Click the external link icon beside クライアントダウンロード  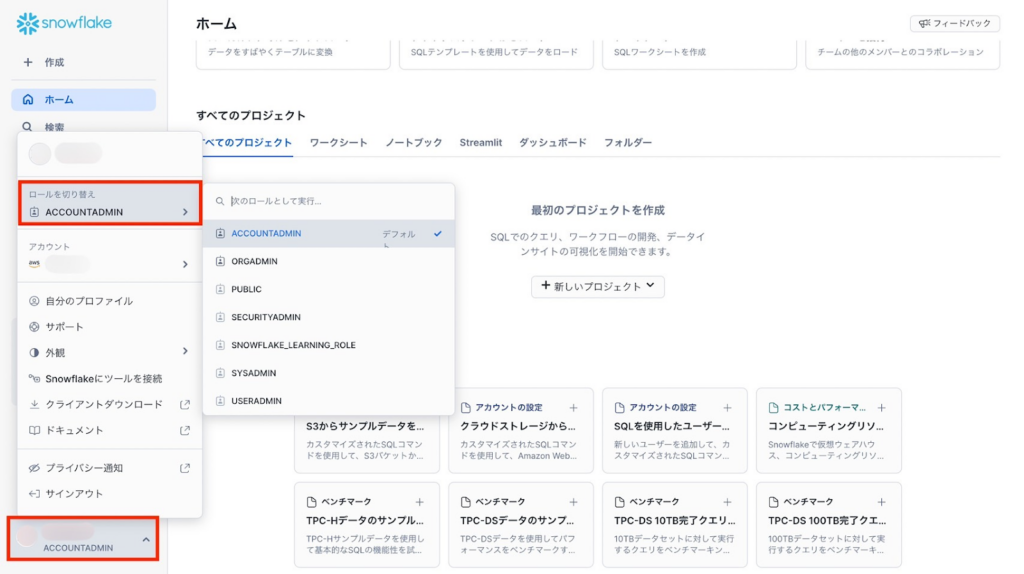(x=184, y=405)
